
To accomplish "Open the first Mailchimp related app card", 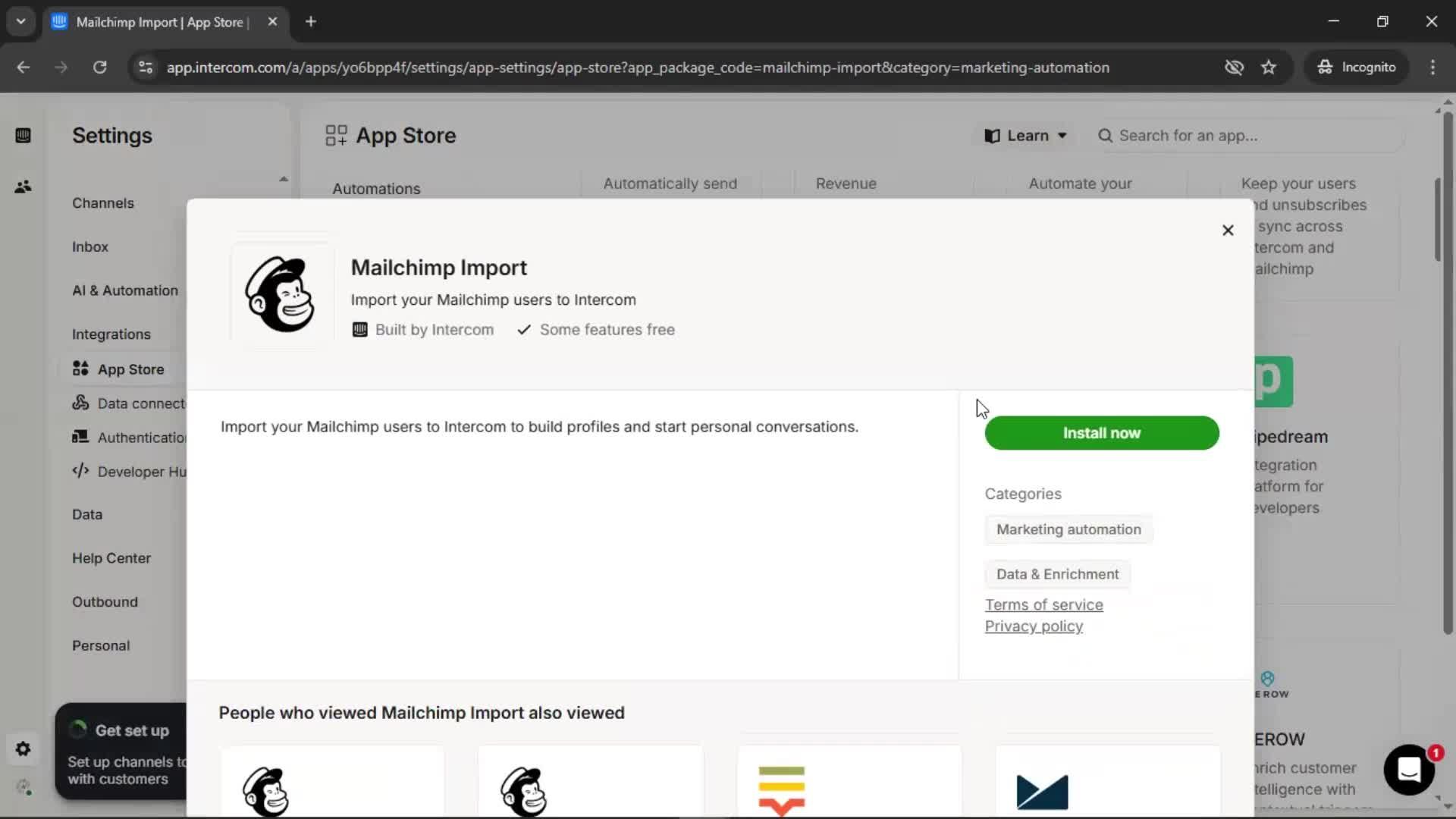I will tap(332, 783).
